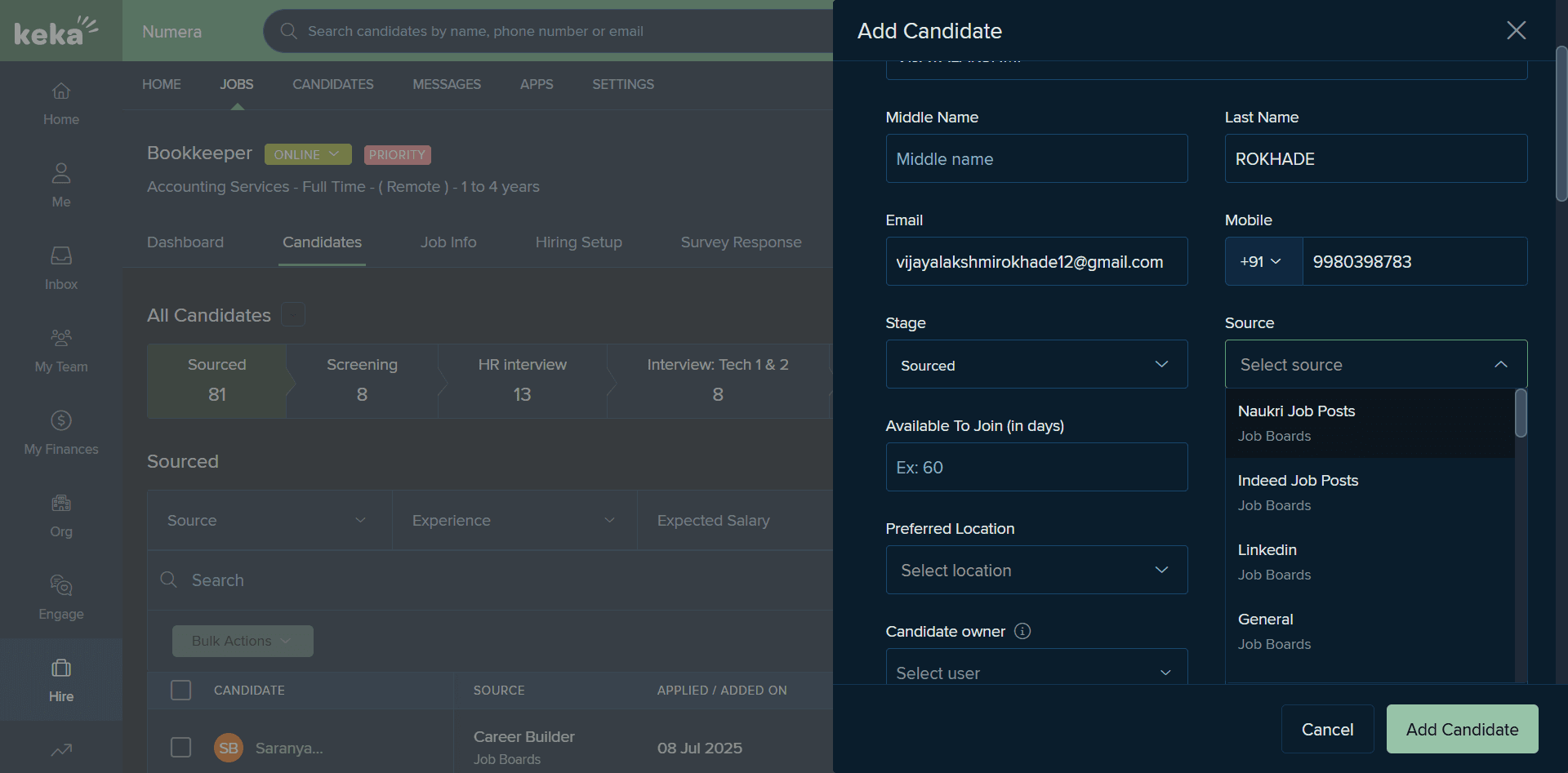
Task: Open the Select location dropdown
Action: [1036, 570]
